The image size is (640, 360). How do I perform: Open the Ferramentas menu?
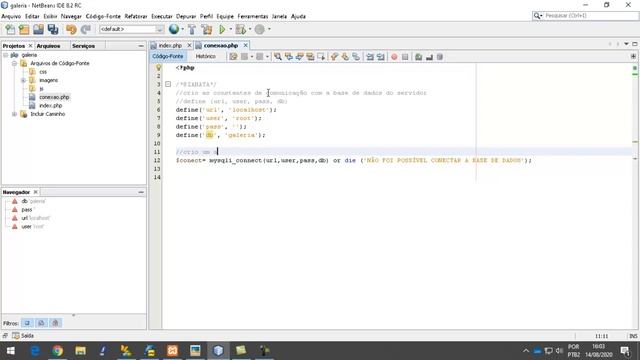253,16
